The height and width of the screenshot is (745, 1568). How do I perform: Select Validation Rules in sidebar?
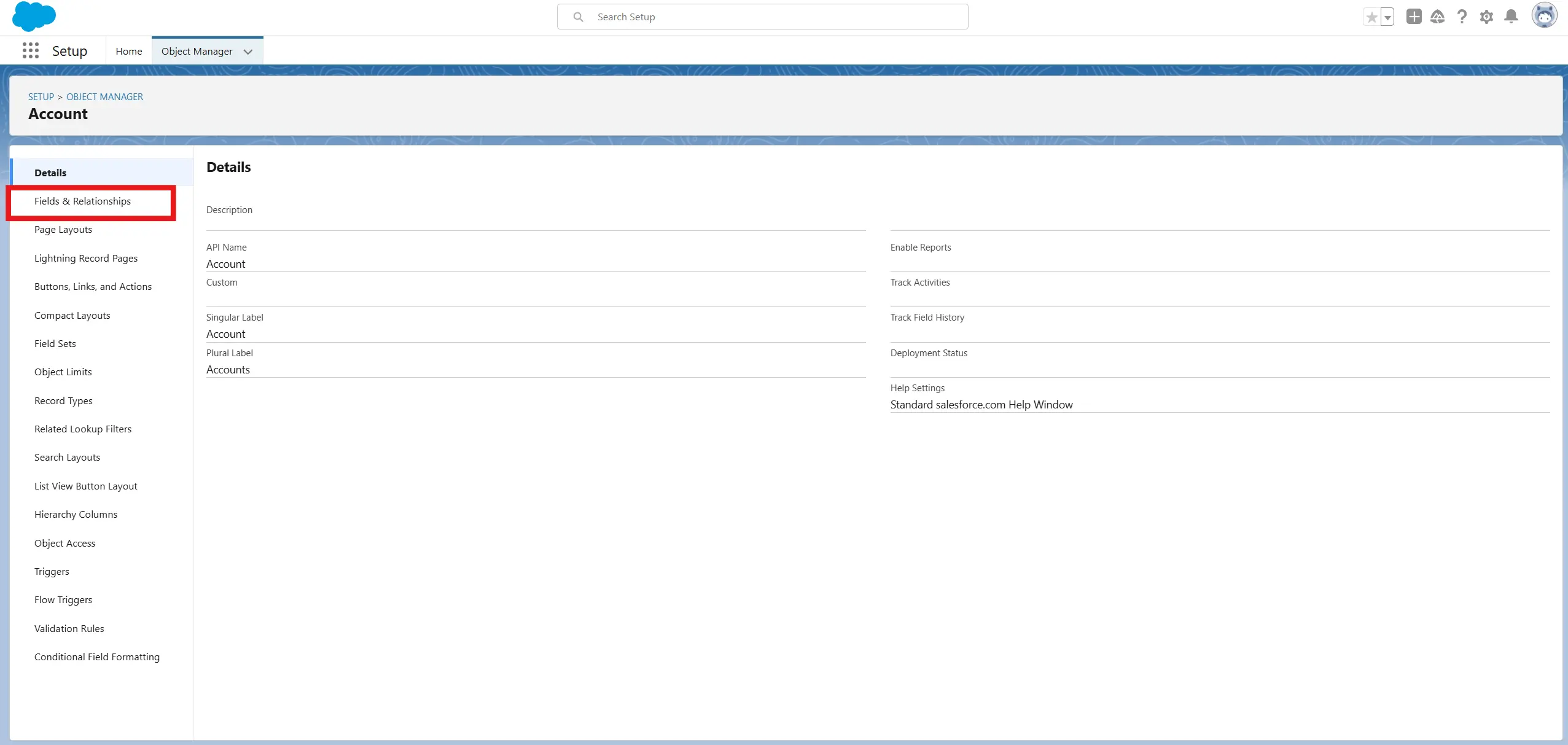click(69, 628)
